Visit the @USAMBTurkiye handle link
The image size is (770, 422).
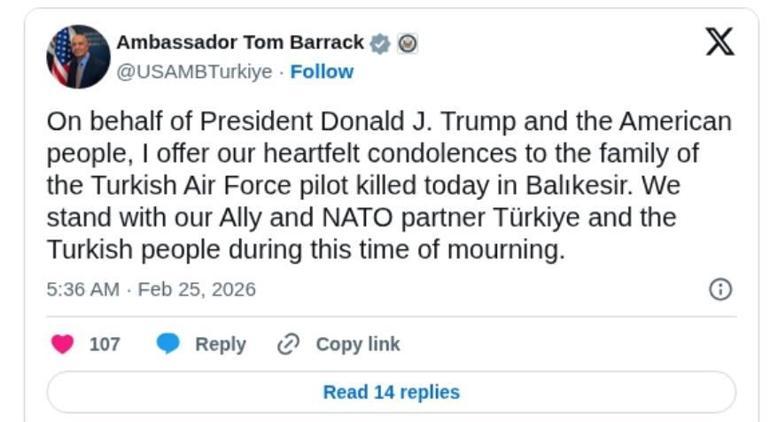point(194,72)
